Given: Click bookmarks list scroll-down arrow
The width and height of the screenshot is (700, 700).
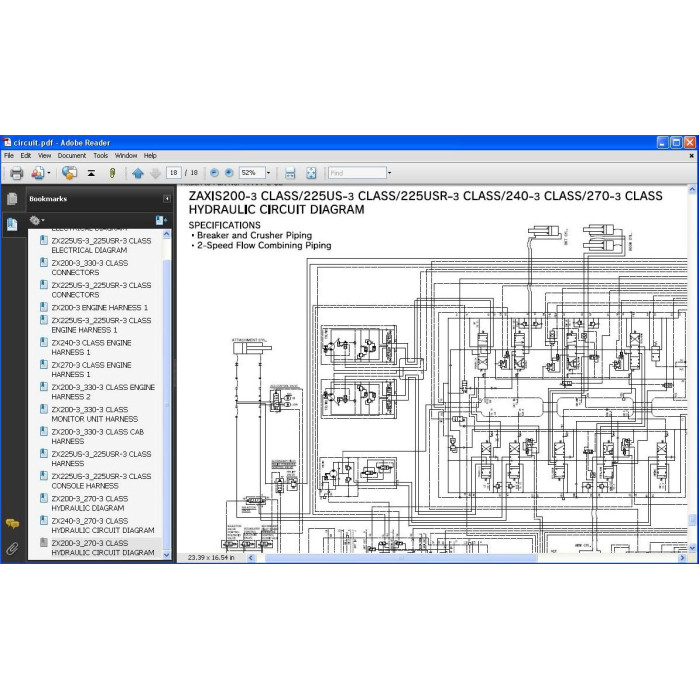Looking at the screenshot, I should coord(167,555).
